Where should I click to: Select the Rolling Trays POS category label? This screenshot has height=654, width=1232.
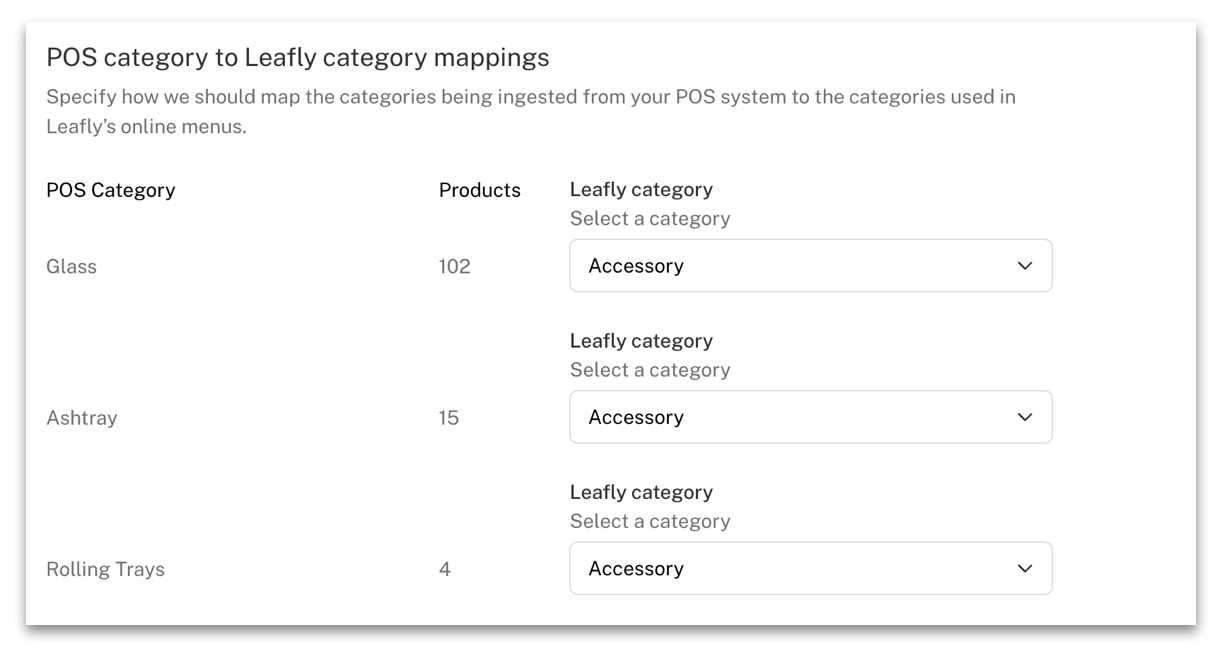click(104, 569)
